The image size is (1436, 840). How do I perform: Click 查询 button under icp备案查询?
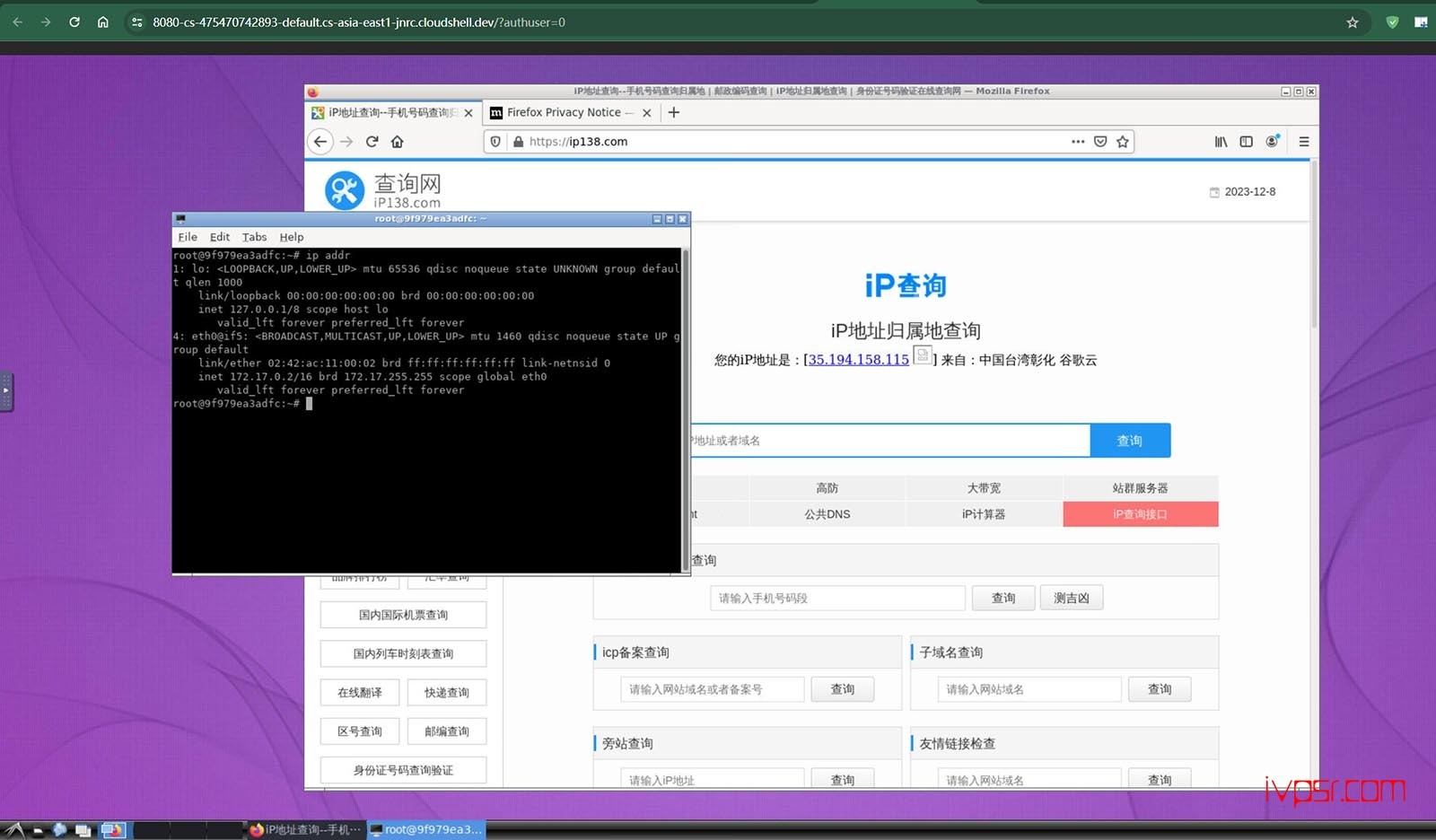(x=843, y=689)
